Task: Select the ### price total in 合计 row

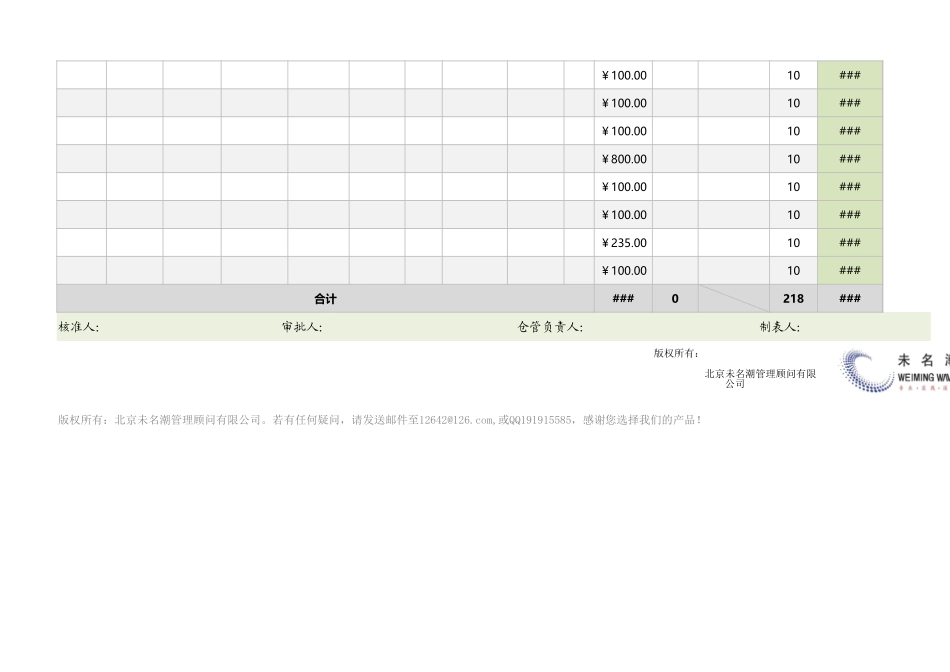Action: point(623,299)
